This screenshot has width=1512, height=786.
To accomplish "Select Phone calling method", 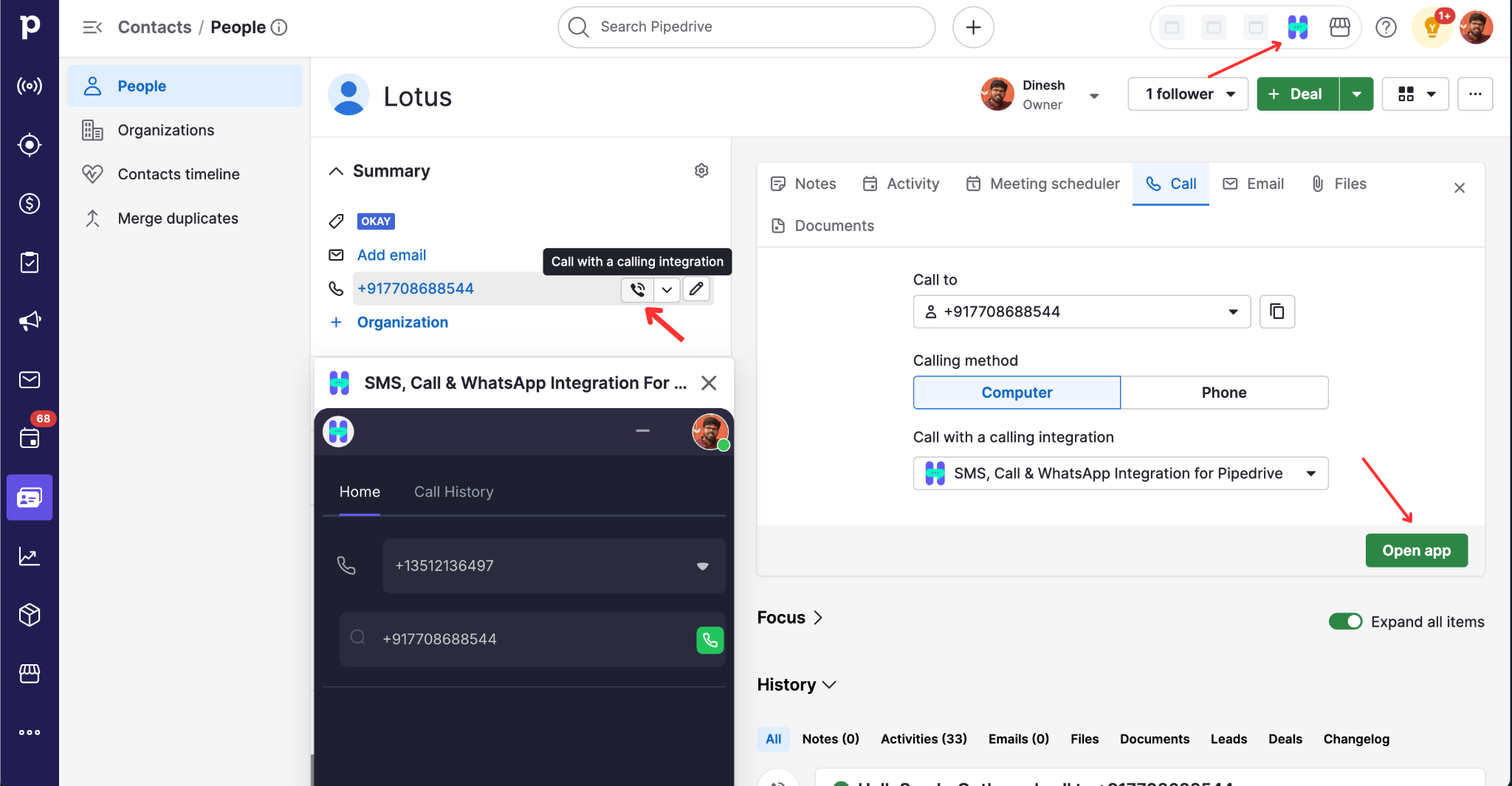I will (1224, 393).
